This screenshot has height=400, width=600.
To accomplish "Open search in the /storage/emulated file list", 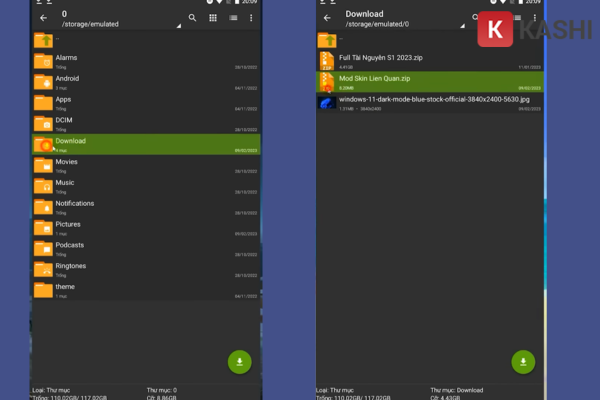I will (192, 18).
